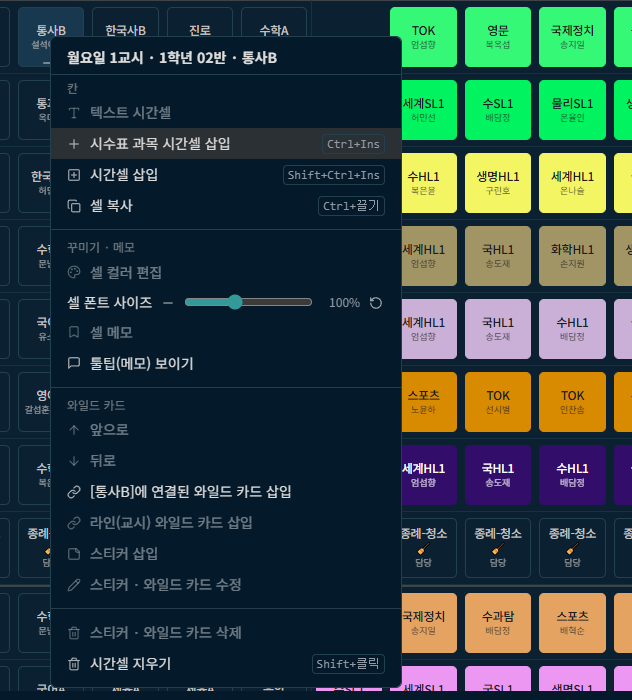
Task: Click the yellow 세계HL1 cell
Action: click(573, 183)
